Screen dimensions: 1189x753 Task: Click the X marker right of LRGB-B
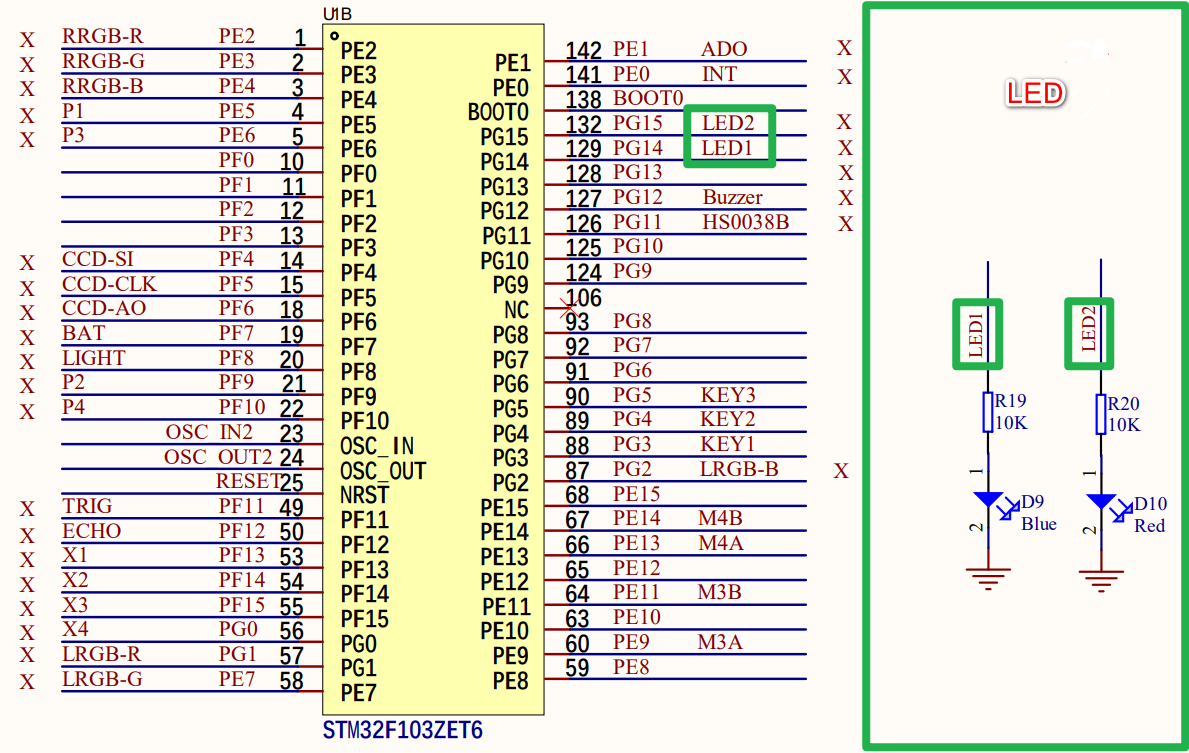pyautogui.click(x=841, y=471)
